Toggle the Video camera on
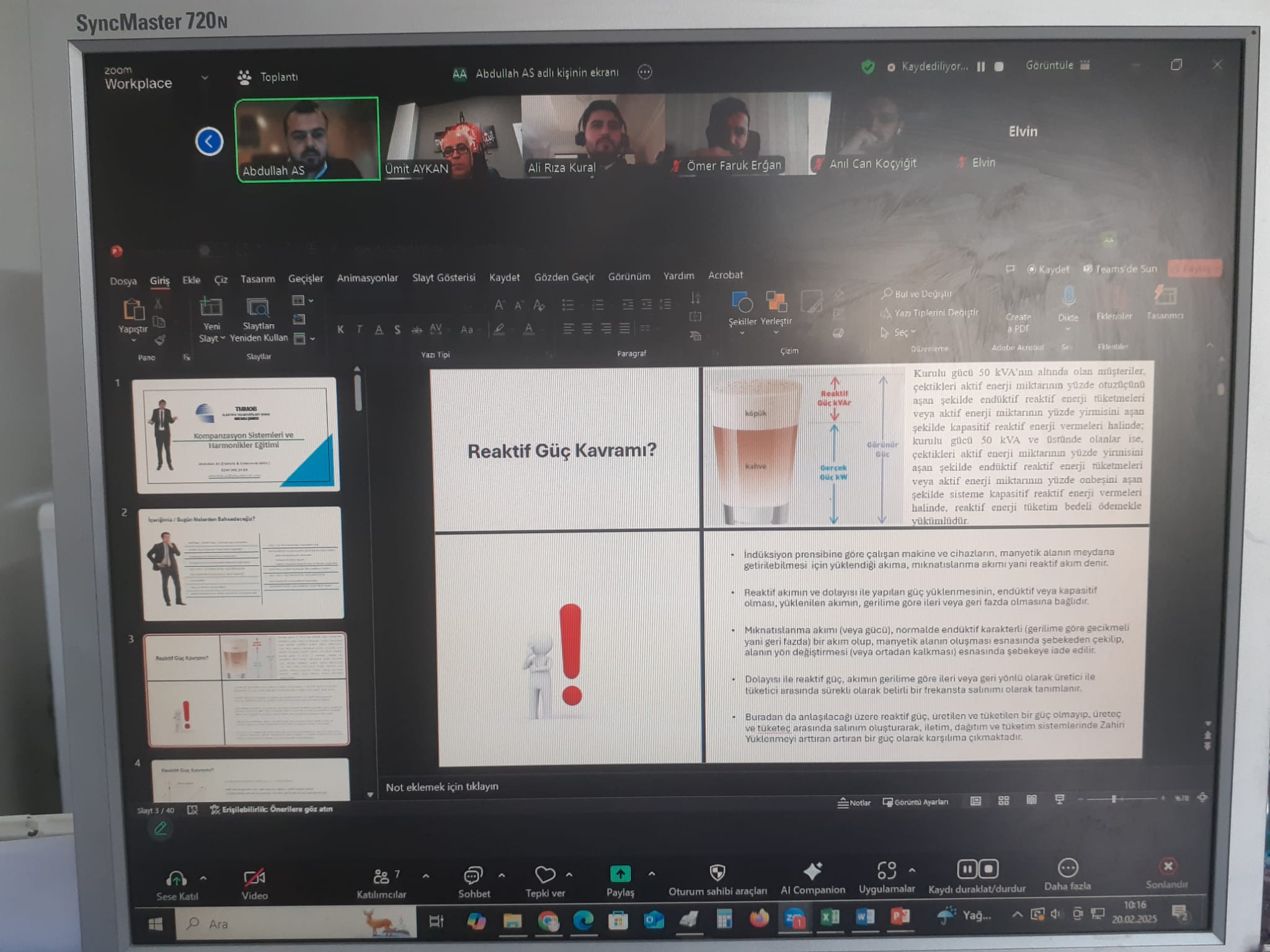1270x952 pixels. (254, 878)
